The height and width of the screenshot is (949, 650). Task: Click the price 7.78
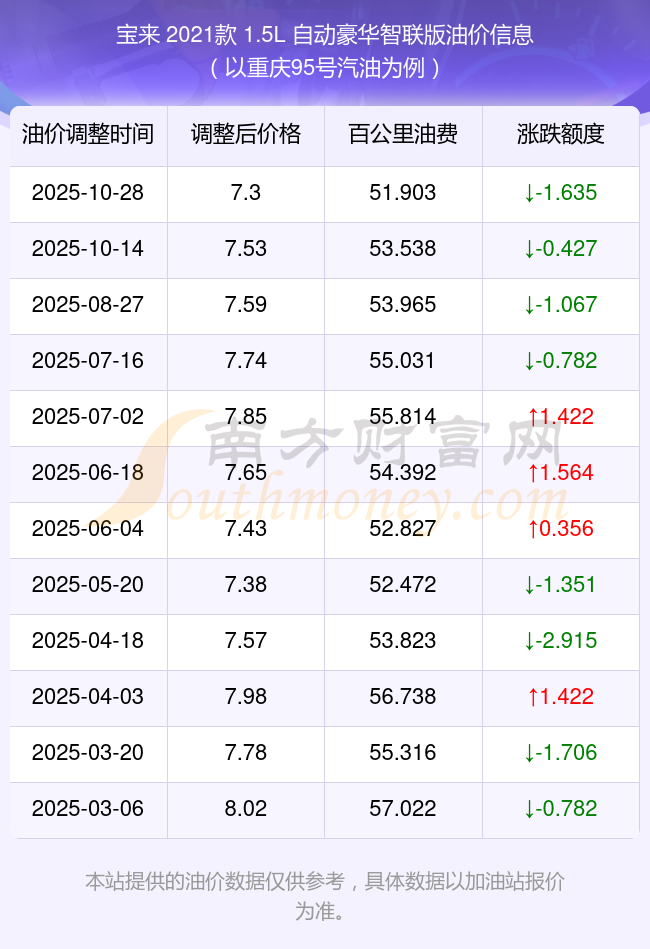(x=246, y=753)
